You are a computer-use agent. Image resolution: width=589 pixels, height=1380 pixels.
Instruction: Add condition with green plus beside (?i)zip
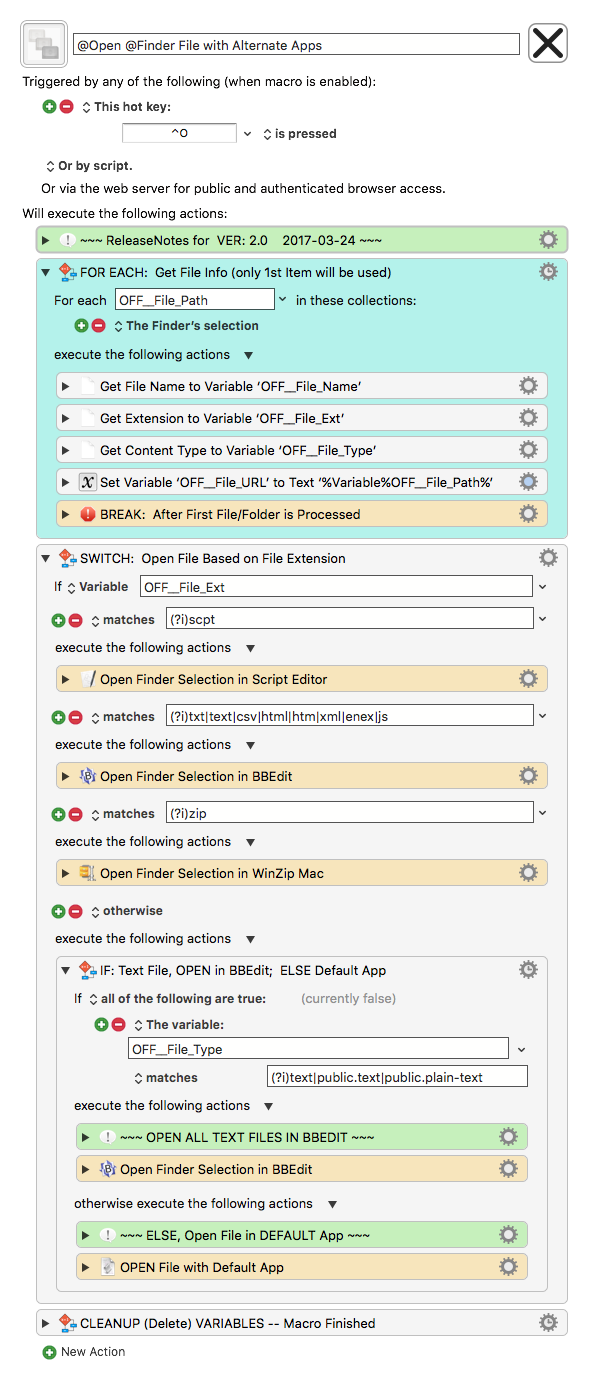[58, 814]
